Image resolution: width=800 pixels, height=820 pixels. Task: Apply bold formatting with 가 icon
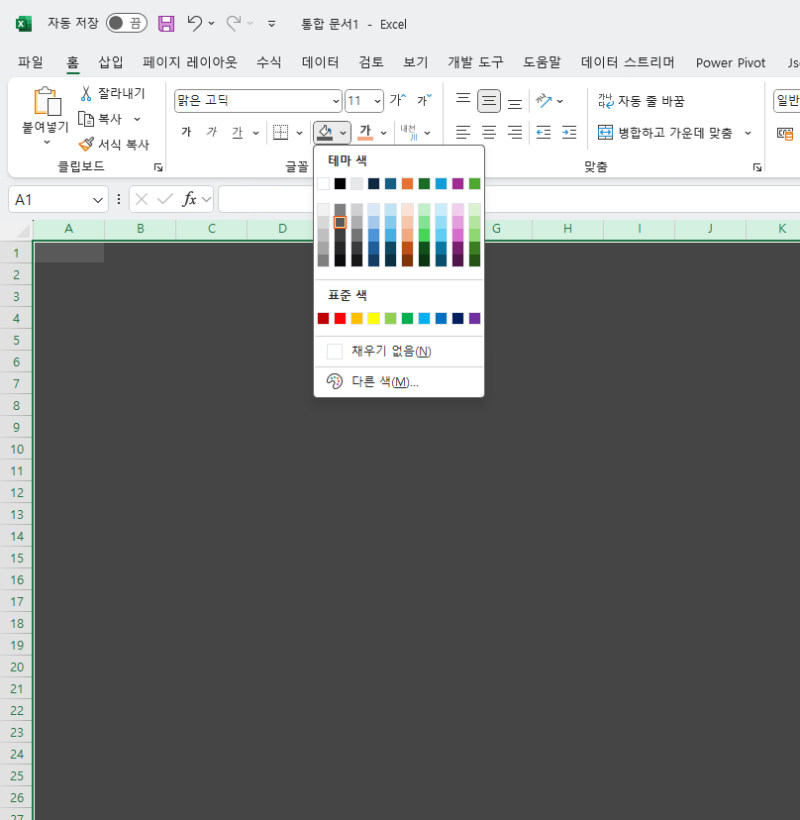click(x=186, y=132)
